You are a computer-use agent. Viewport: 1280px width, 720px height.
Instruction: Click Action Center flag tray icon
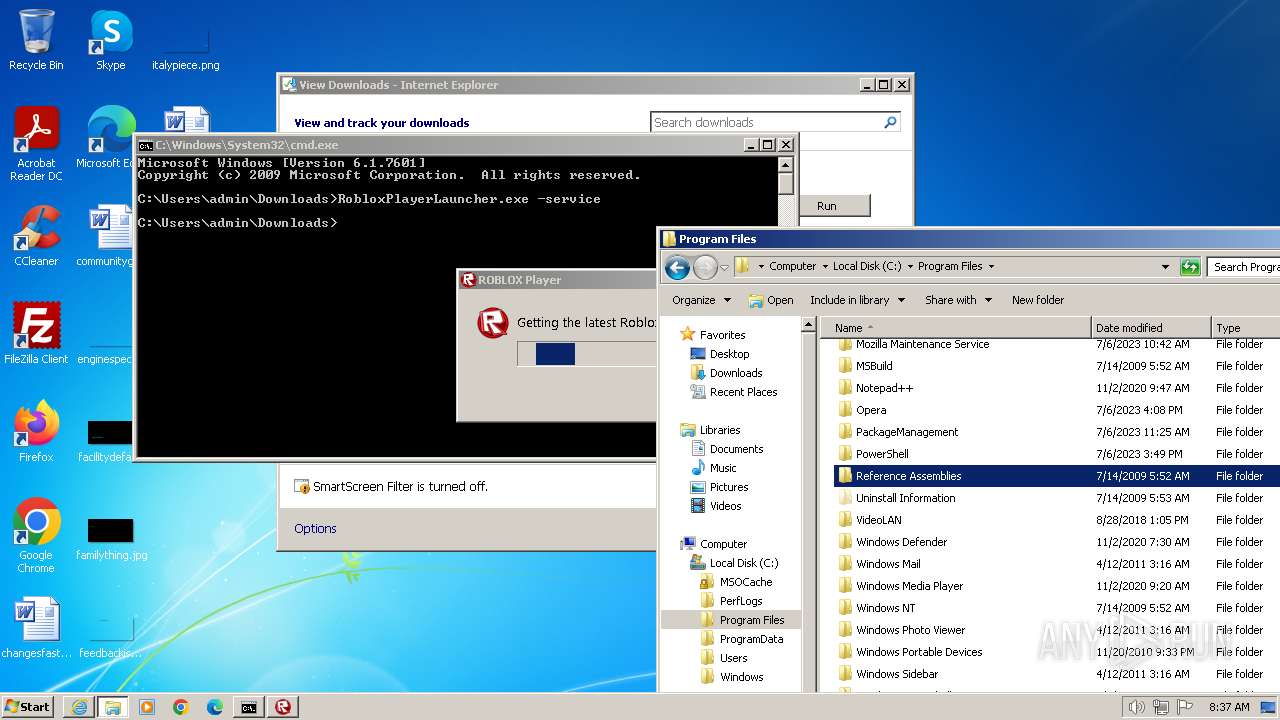(1185, 707)
